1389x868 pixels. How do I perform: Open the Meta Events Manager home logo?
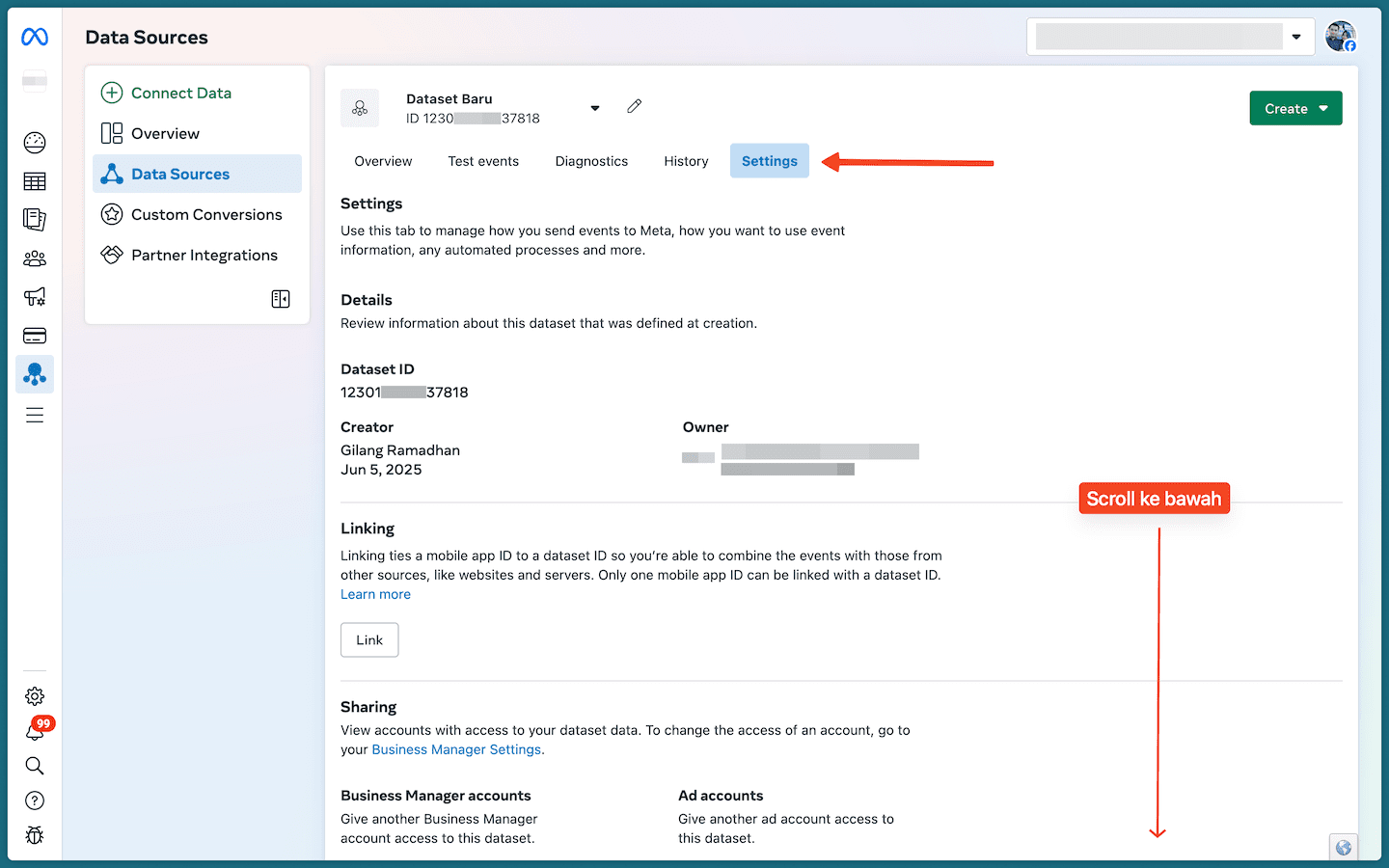point(35,36)
